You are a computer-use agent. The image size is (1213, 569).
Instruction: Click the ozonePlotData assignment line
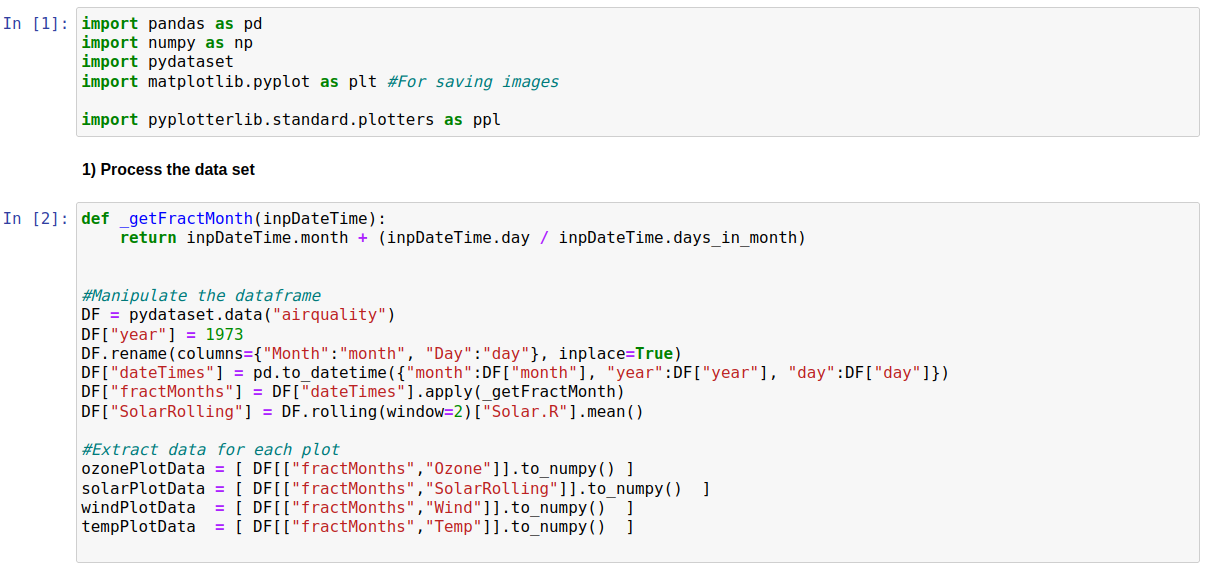[358, 469]
